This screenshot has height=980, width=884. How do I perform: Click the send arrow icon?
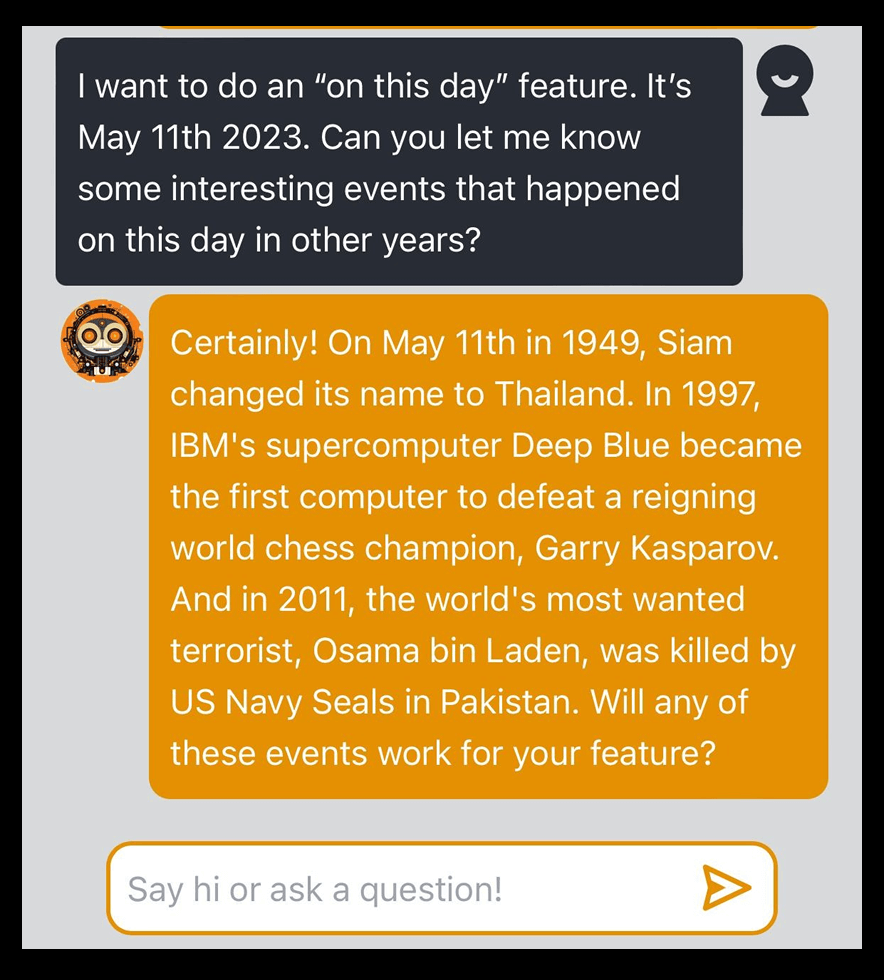725,888
